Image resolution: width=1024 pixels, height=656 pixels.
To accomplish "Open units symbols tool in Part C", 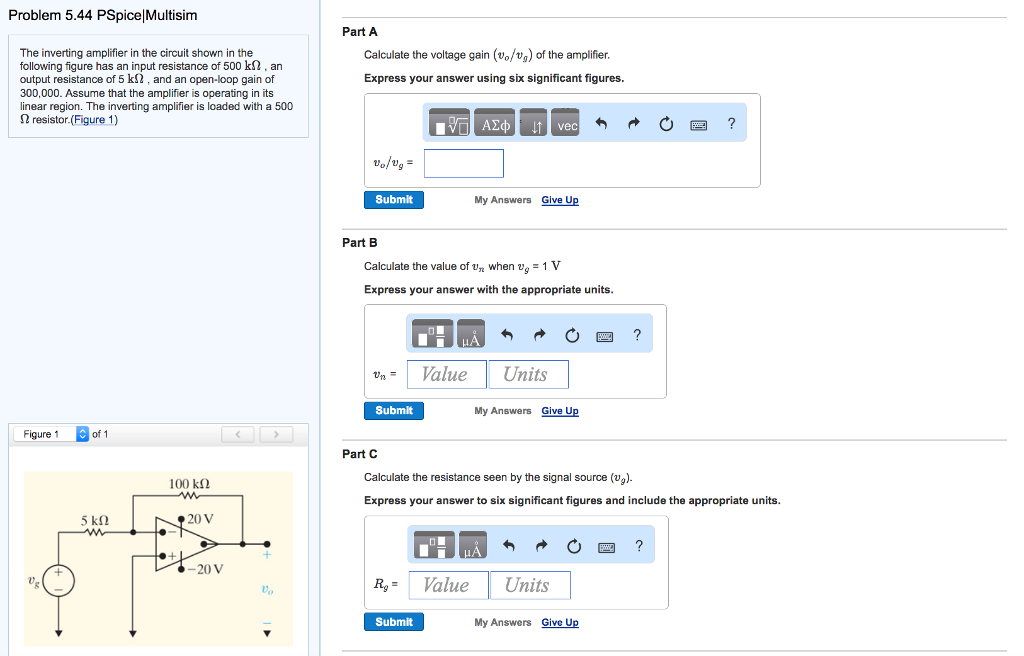I will (x=473, y=545).
